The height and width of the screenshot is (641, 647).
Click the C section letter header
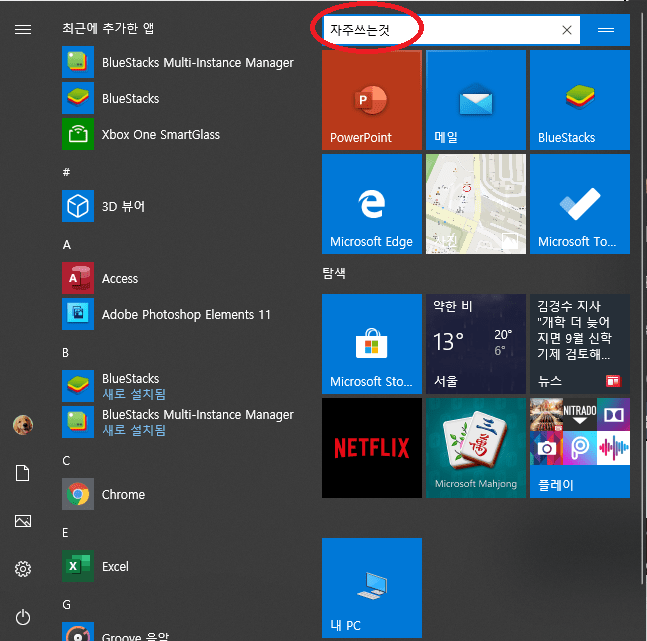tap(66, 461)
